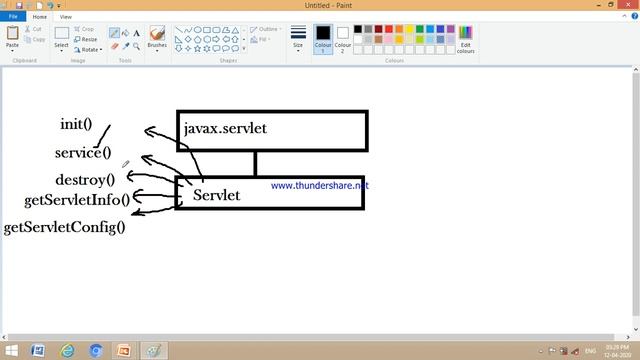Pick the purple colour swatch
The height and width of the screenshot is (360, 640).
click(451, 29)
